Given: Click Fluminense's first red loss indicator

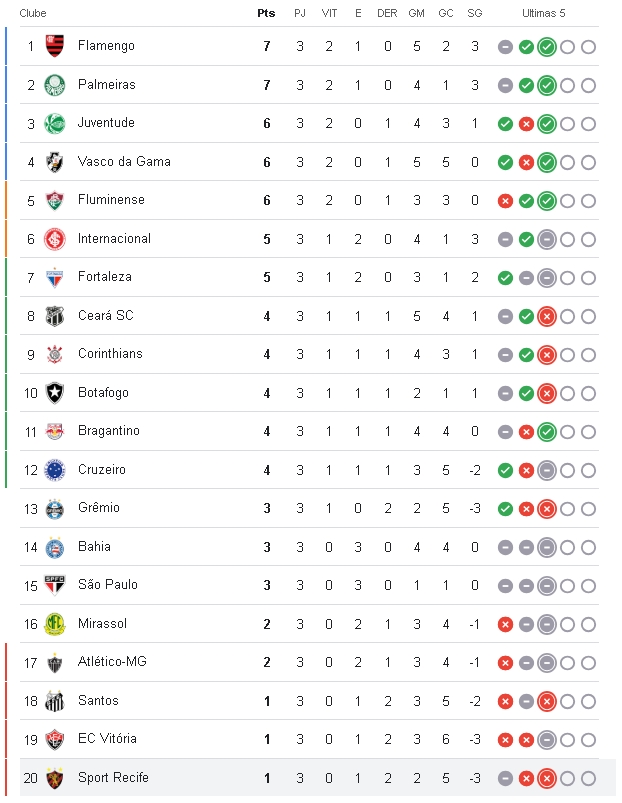Looking at the screenshot, I should [505, 201].
